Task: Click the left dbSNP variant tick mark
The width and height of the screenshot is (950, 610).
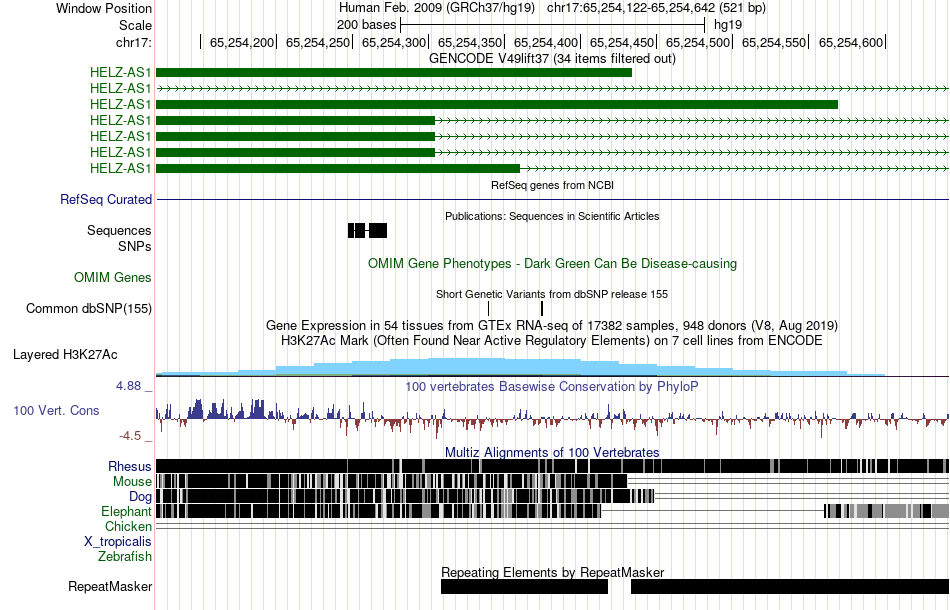Action: tap(488, 308)
